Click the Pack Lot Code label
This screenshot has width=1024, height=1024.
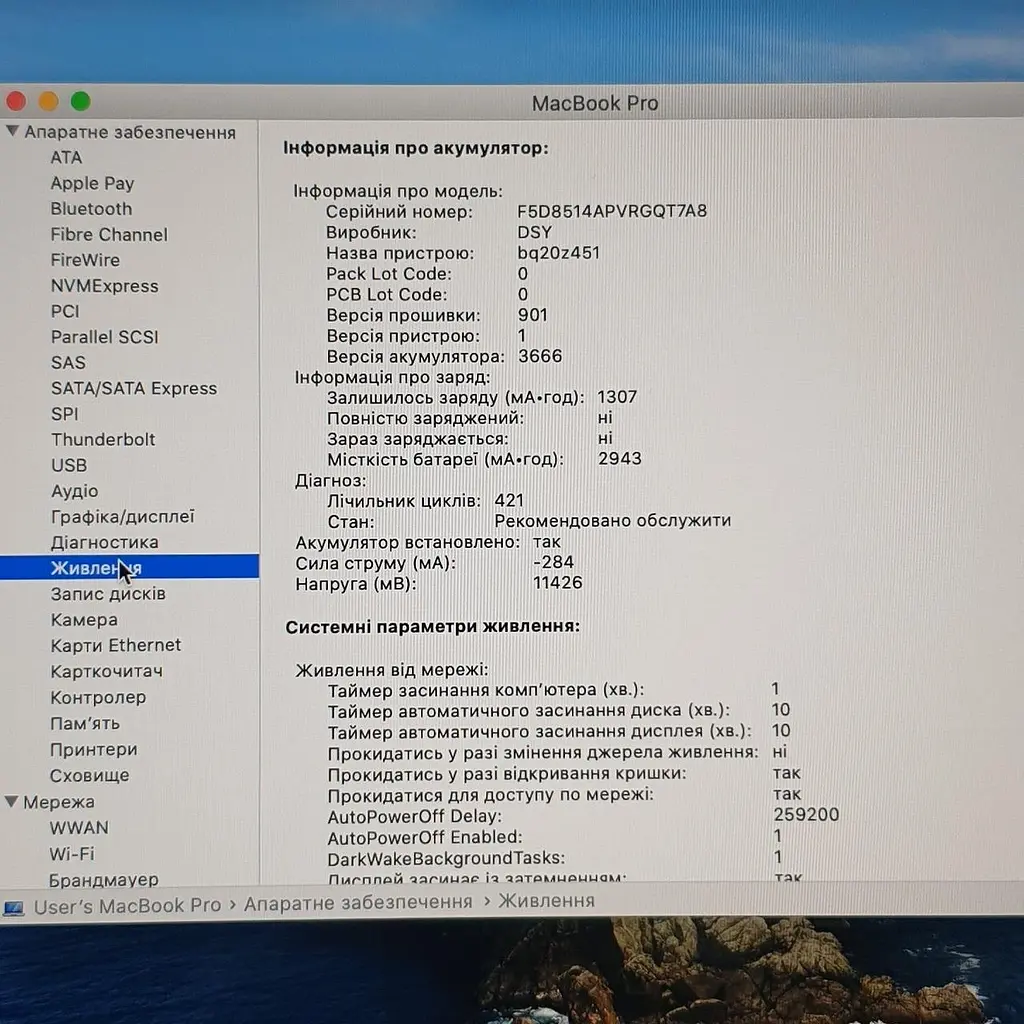point(389,274)
